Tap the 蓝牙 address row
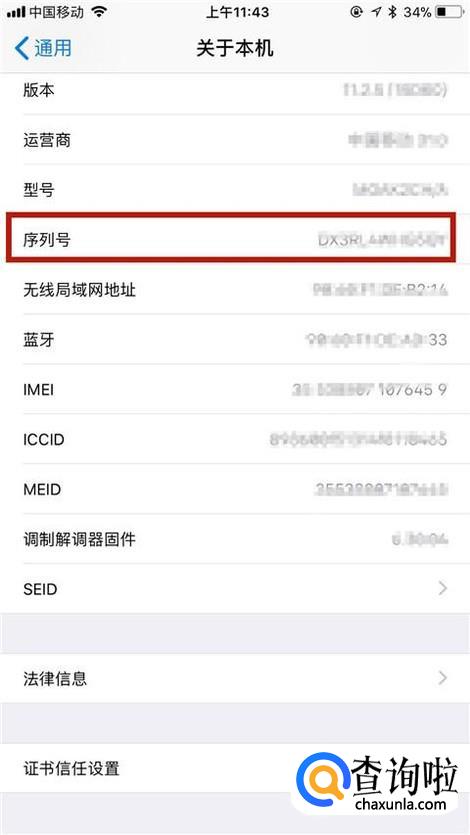 (x=235, y=339)
